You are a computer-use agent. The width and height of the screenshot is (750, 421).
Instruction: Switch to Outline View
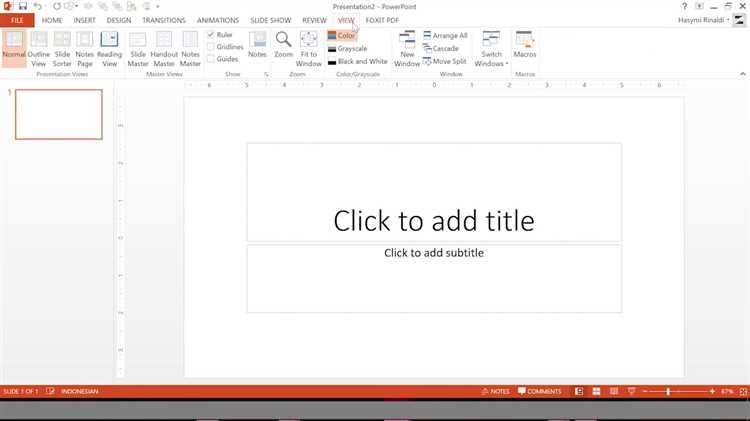[38, 48]
